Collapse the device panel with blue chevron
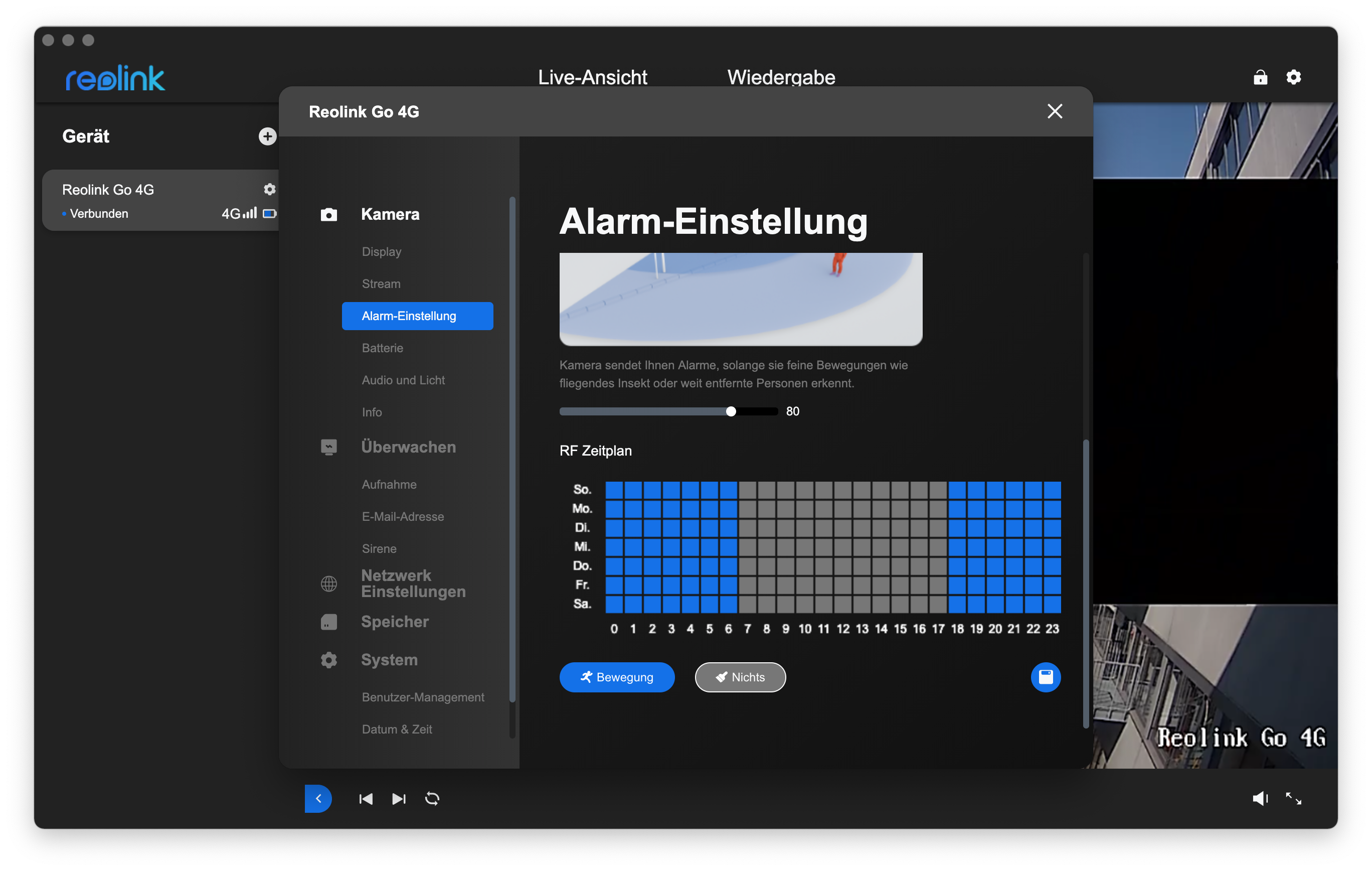This screenshot has width=1372, height=871. point(318,799)
